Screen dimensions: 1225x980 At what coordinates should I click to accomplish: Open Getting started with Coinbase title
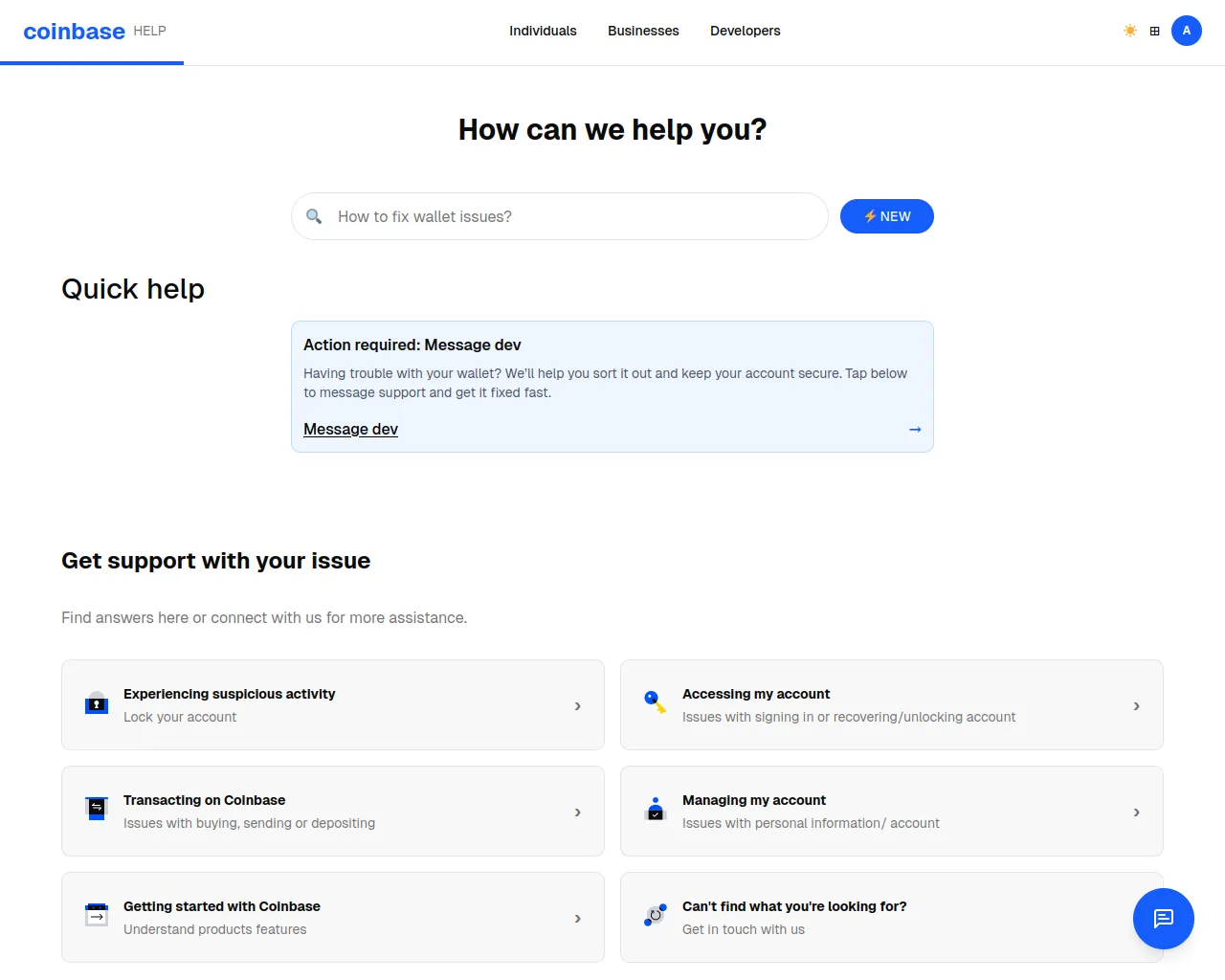tap(222, 906)
